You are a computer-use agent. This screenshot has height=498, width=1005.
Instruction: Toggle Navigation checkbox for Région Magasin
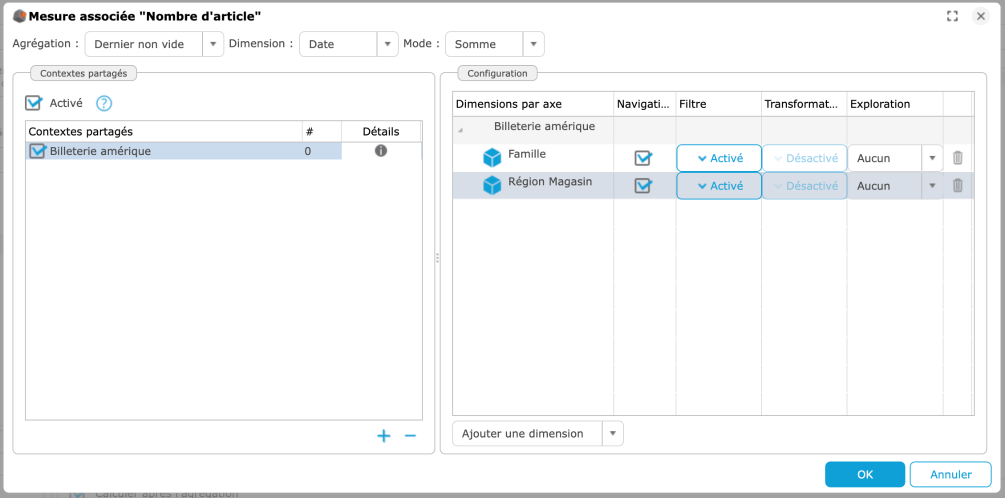tap(643, 186)
